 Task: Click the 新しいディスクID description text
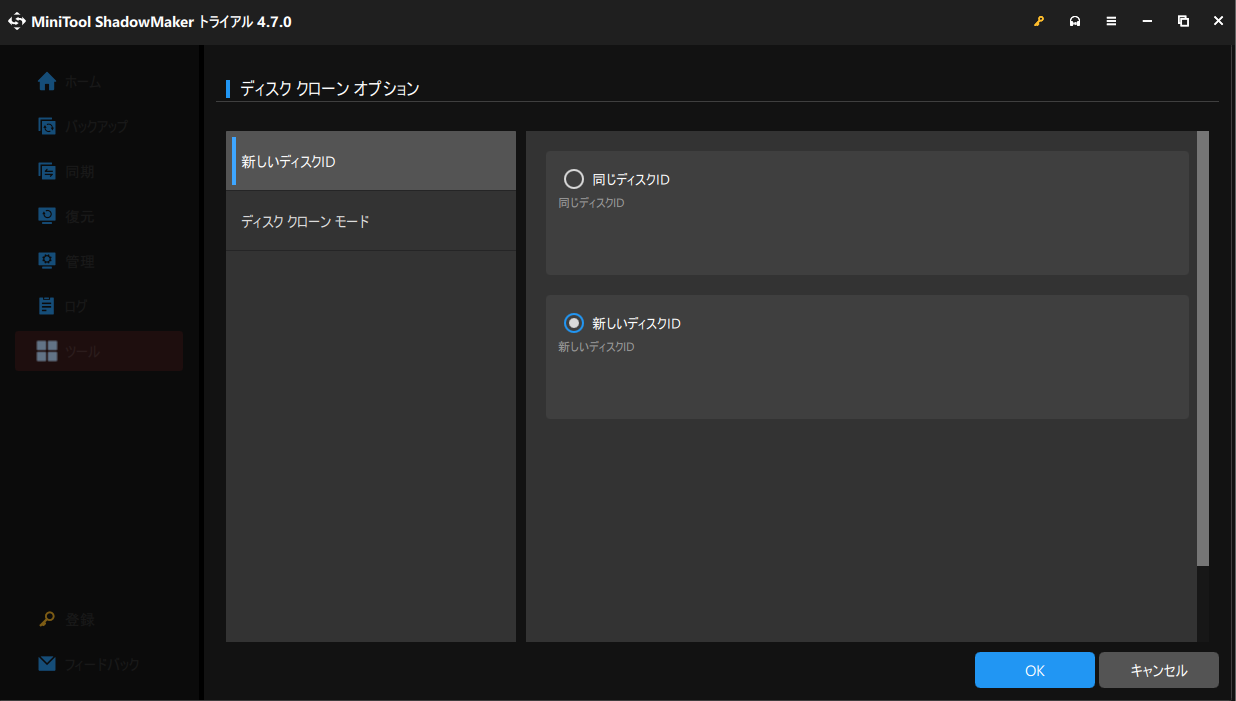[596, 347]
